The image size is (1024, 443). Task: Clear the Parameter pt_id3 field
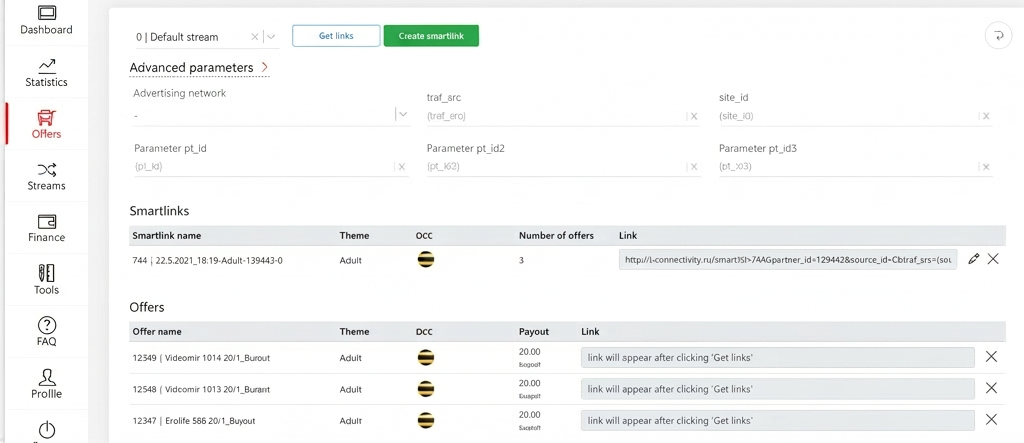point(986,167)
